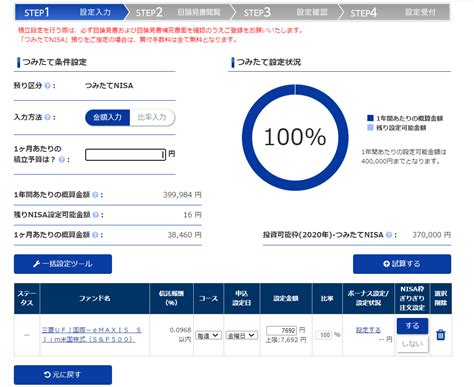This screenshot has height=387, width=474.
Task: Click the 16 円 remaining NISA amount
Action: click(x=192, y=215)
